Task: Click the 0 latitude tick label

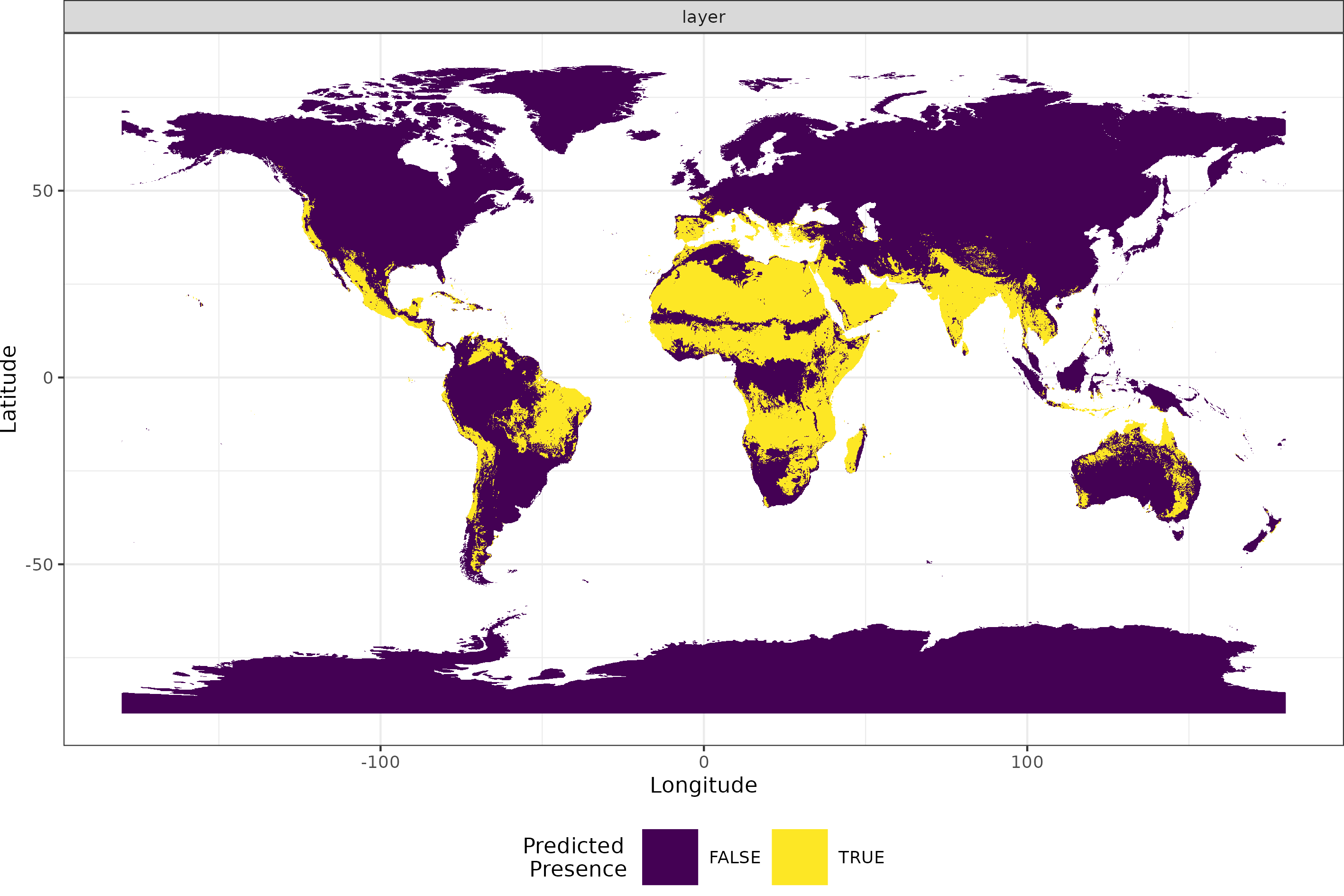Action: (x=48, y=378)
